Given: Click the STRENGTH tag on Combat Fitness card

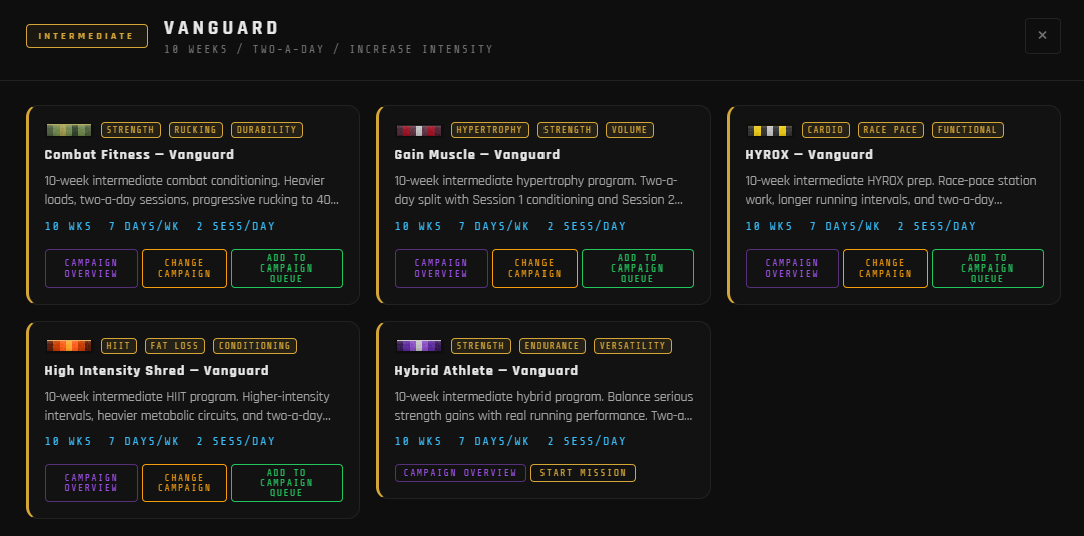Looking at the screenshot, I should [131, 130].
